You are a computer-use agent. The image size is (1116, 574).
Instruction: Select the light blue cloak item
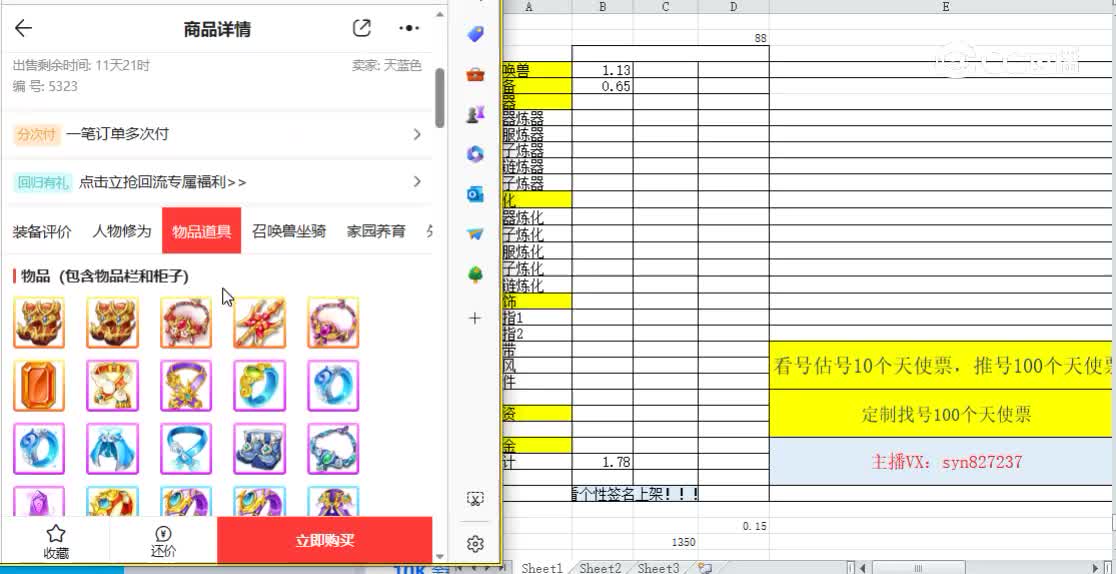tap(112, 449)
